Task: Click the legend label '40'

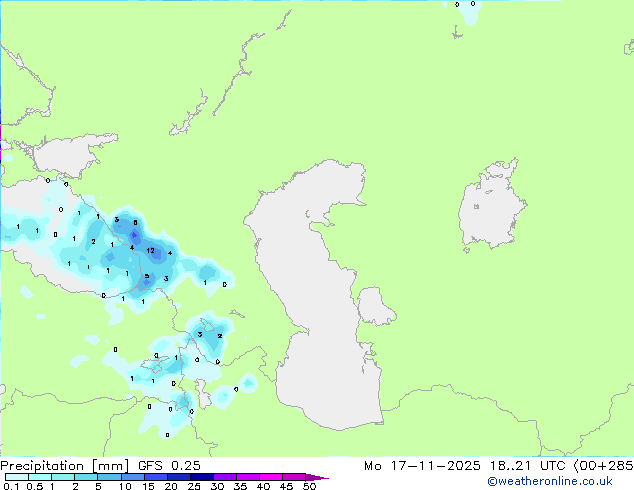Action: tap(263, 486)
